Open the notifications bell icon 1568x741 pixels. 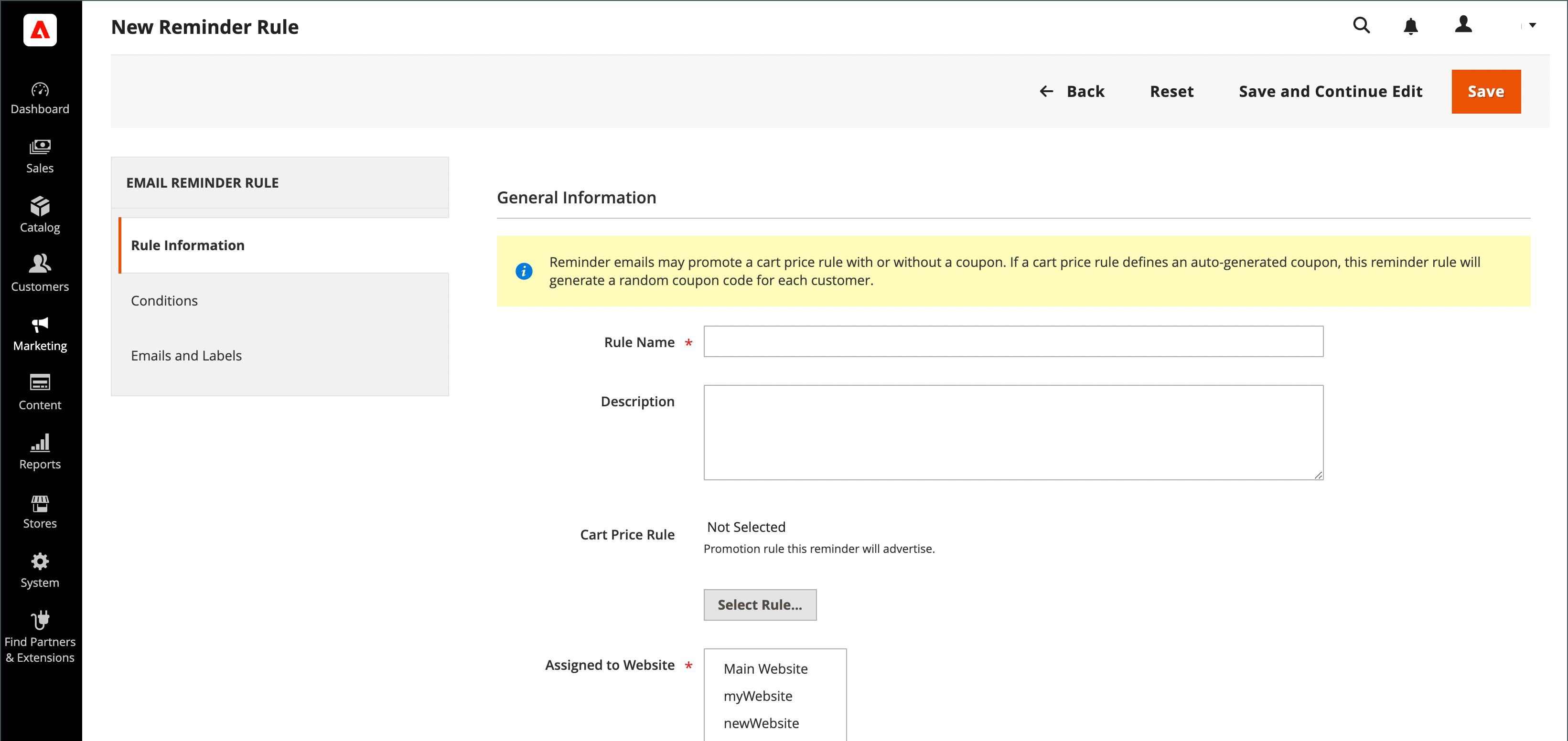coord(1410,27)
